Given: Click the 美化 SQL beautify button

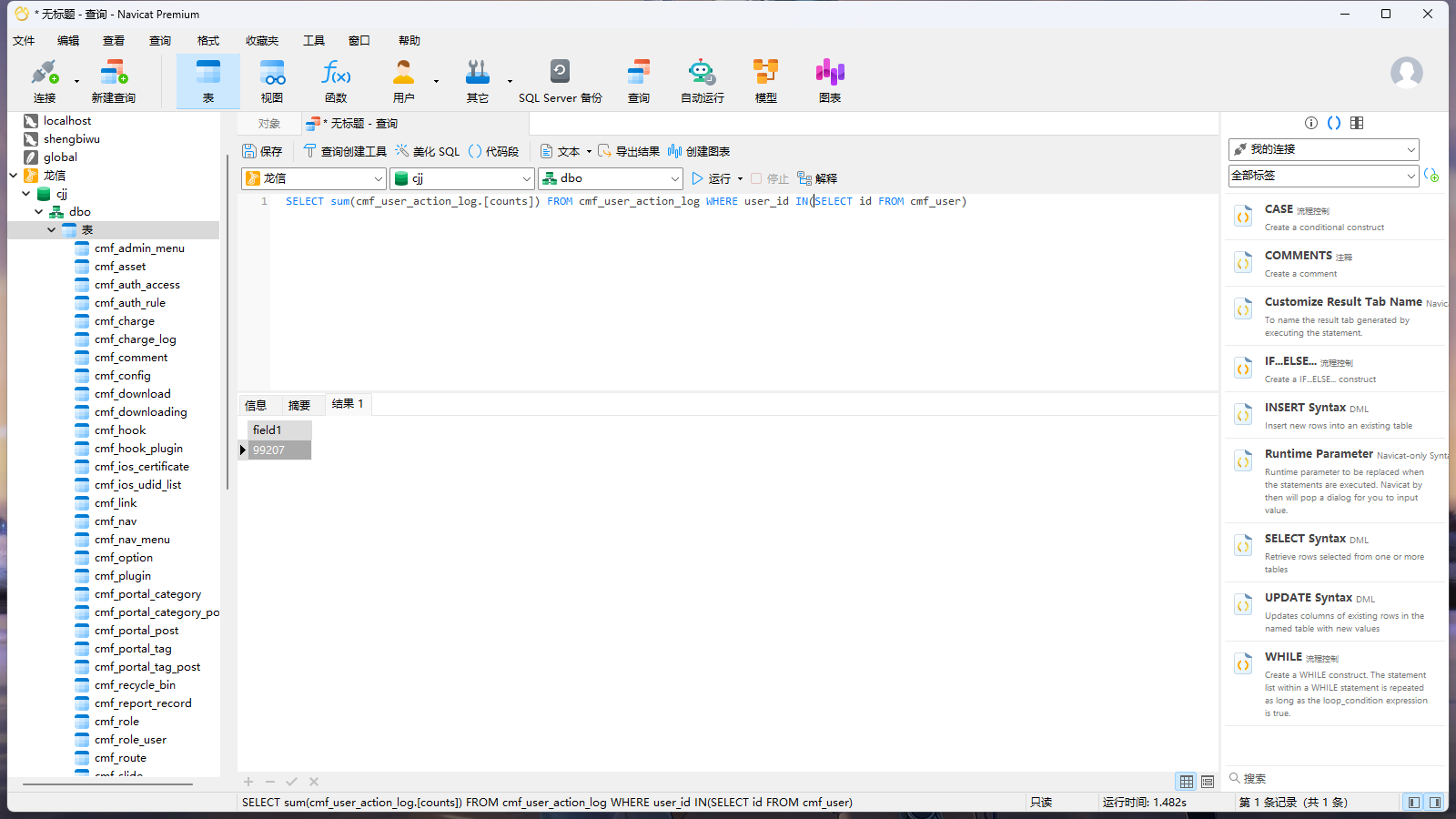Looking at the screenshot, I should coord(428,151).
